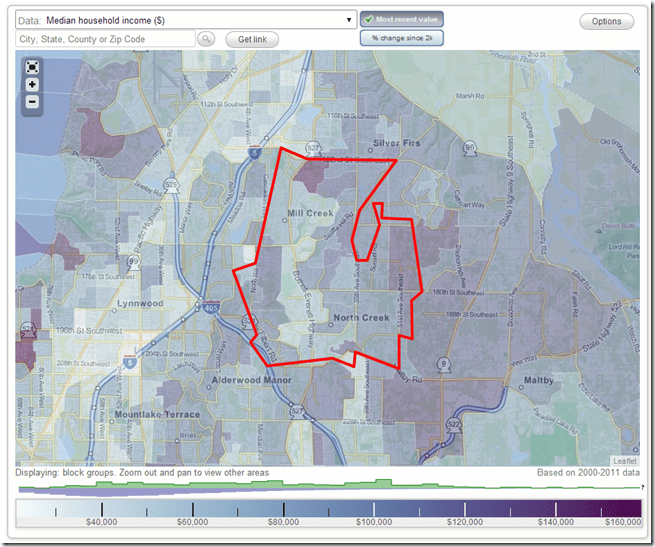655x547 pixels.
Task: Open the Options menu
Action: point(606,21)
